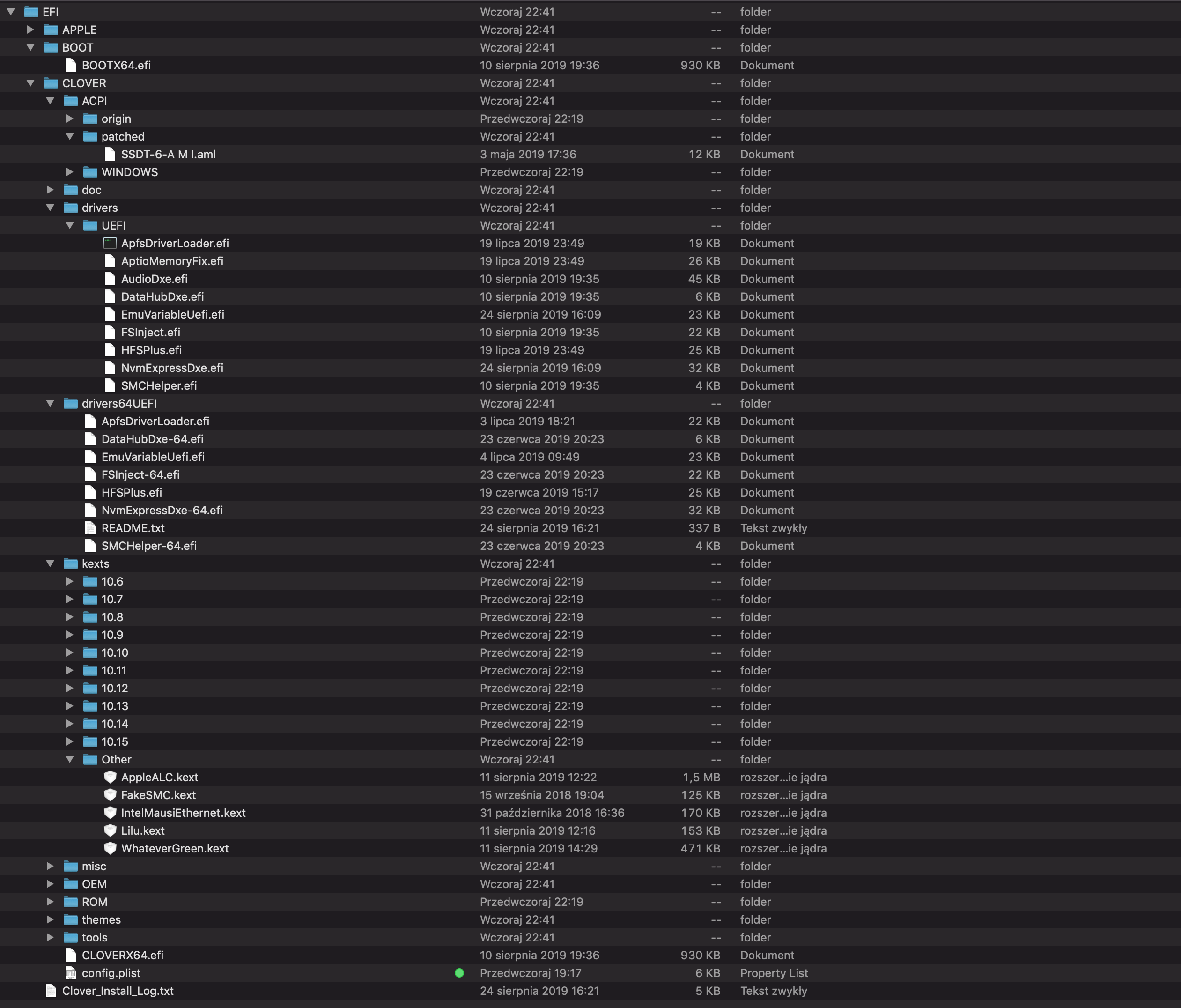Viewport: 1181px width, 1008px height.
Task: Click the ApfsDriverLoader.efi icon under UEFI
Action: coord(110,243)
